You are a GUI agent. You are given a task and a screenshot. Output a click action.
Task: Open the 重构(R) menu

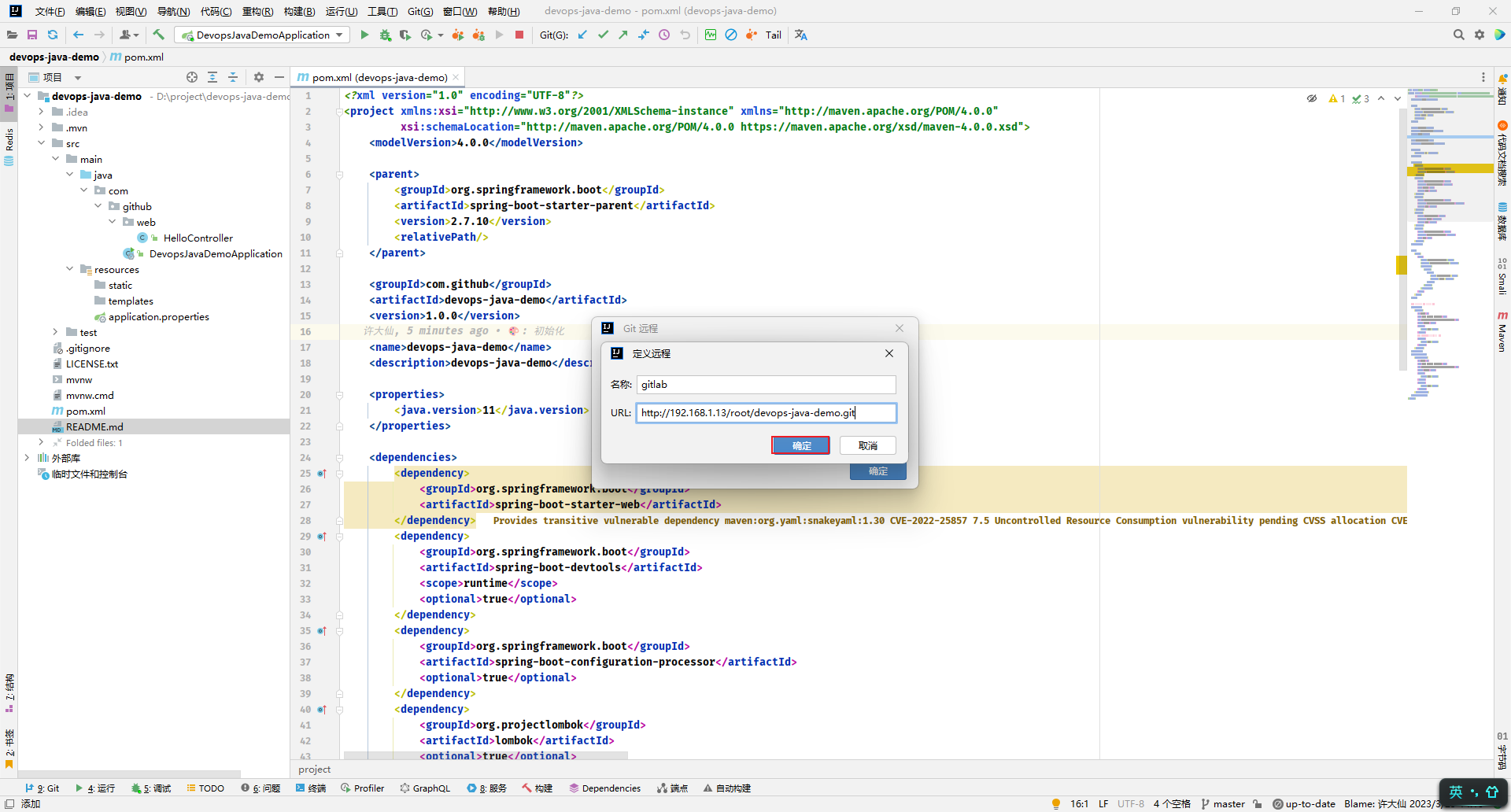(x=257, y=11)
